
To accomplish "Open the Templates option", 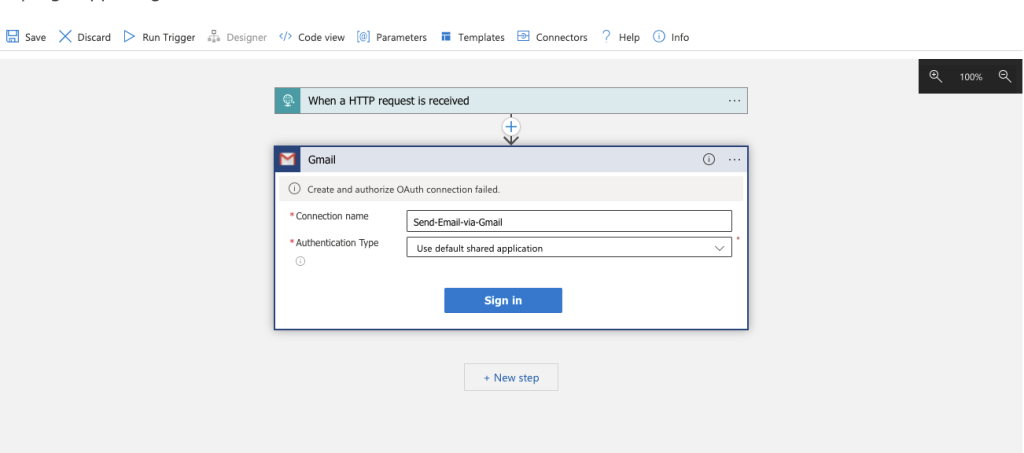I will pos(472,37).
